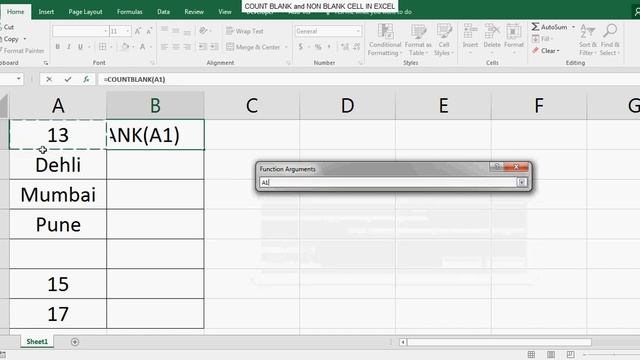Click the Cut button

point(8,27)
